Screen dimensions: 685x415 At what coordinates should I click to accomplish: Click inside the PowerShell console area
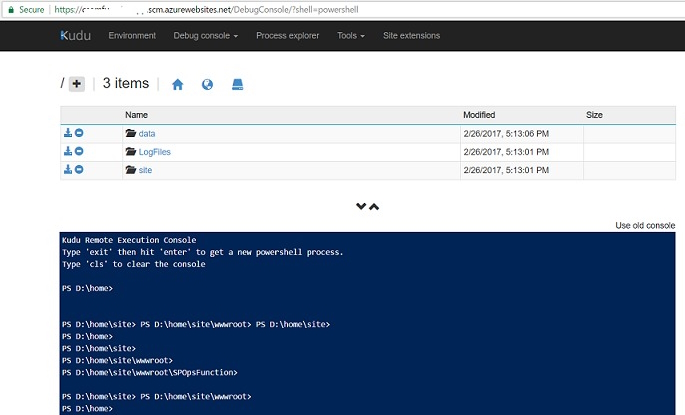367,323
